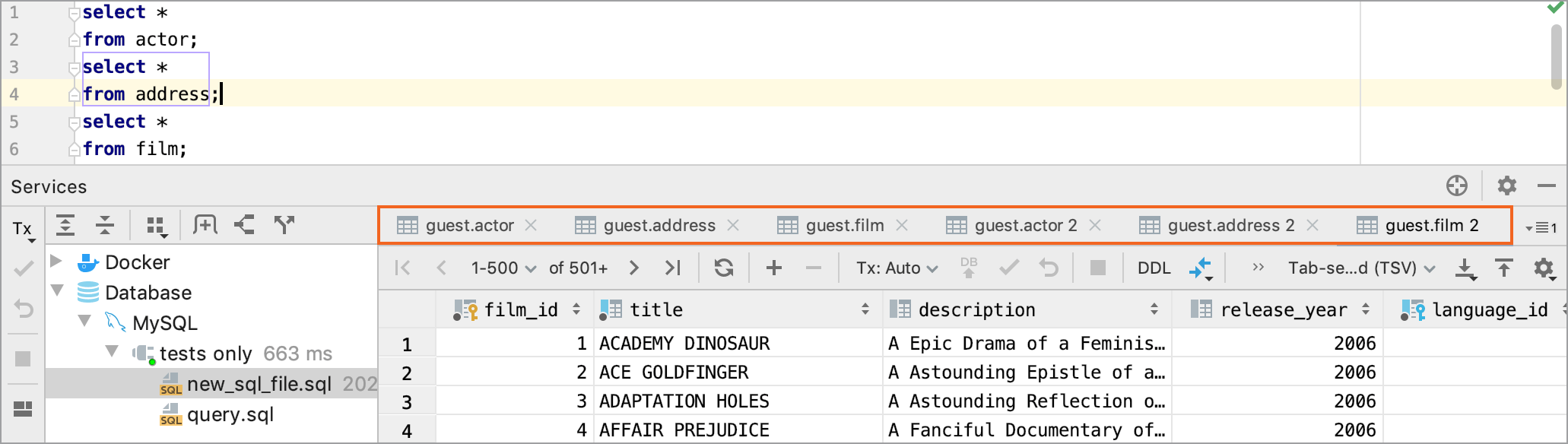Click the crosshair locate icon in Services header
The height and width of the screenshot is (444, 1568).
(1457, 186)
